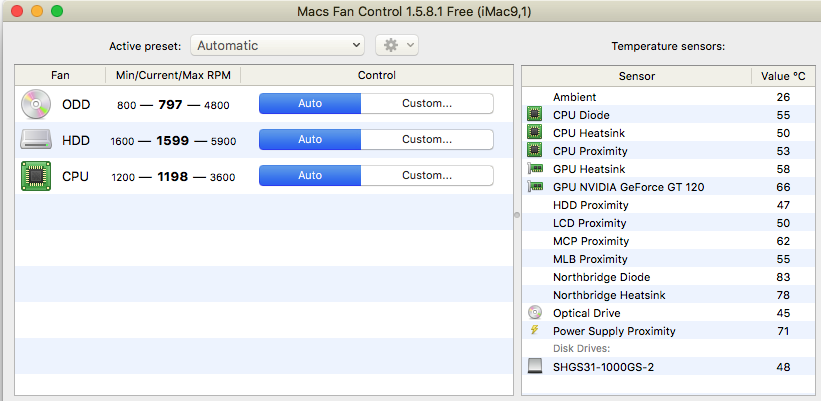
Task: Click the Fan column header
Action: (x=60, y=75)
